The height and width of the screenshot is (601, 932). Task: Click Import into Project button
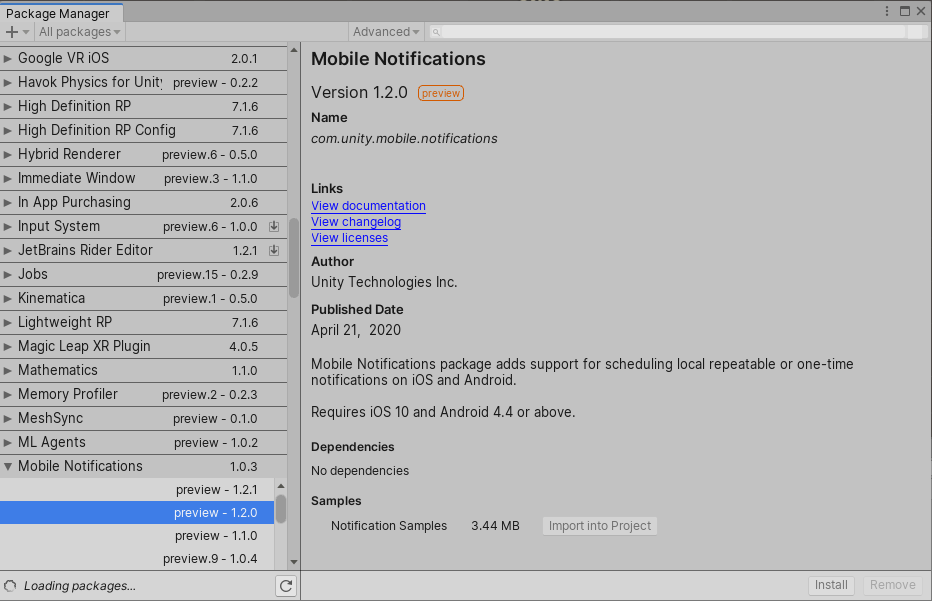(x=600, y=526)
